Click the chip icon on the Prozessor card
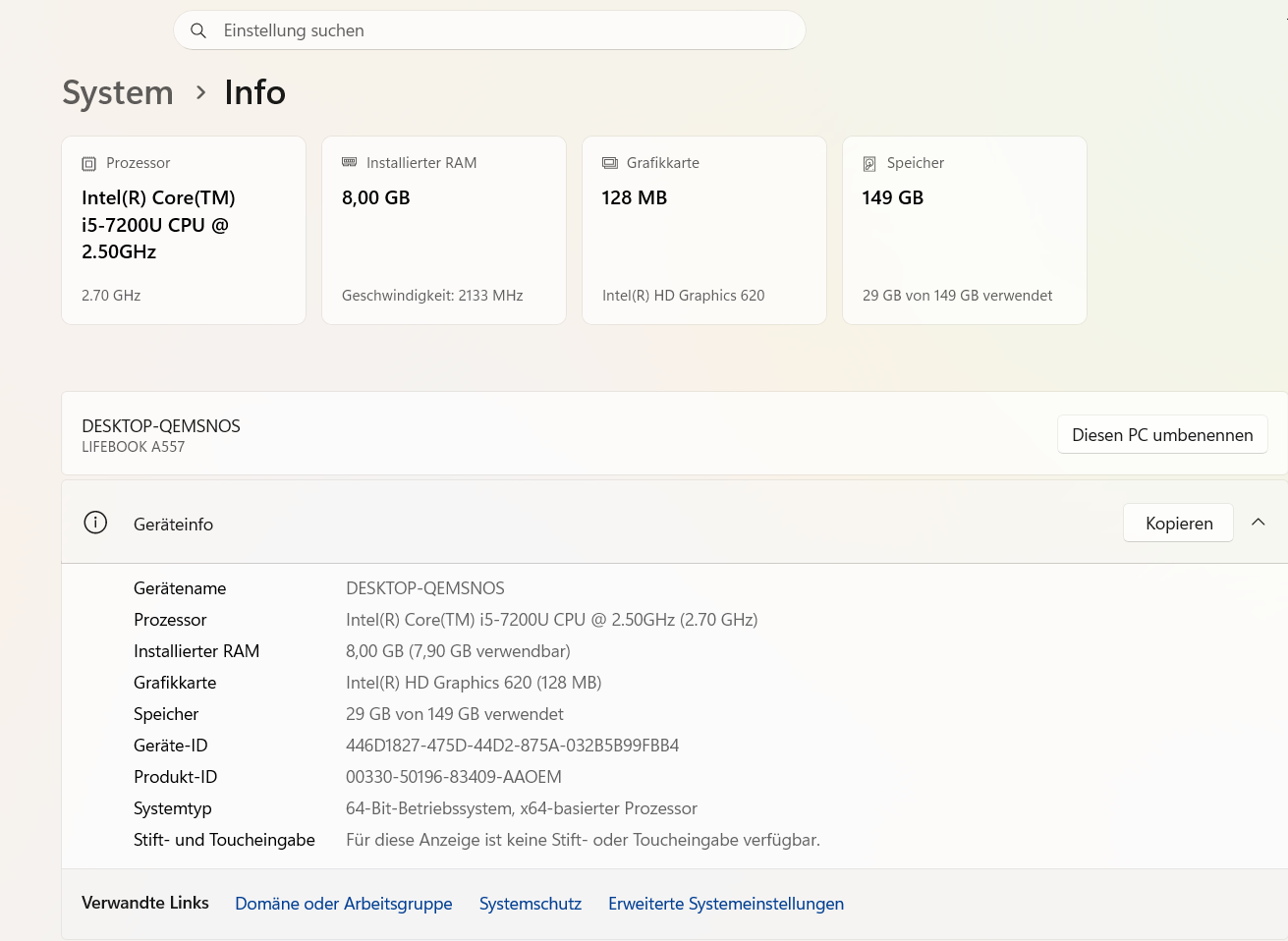Viewport: 1288px width, 941px height. [x=88, y=163]
